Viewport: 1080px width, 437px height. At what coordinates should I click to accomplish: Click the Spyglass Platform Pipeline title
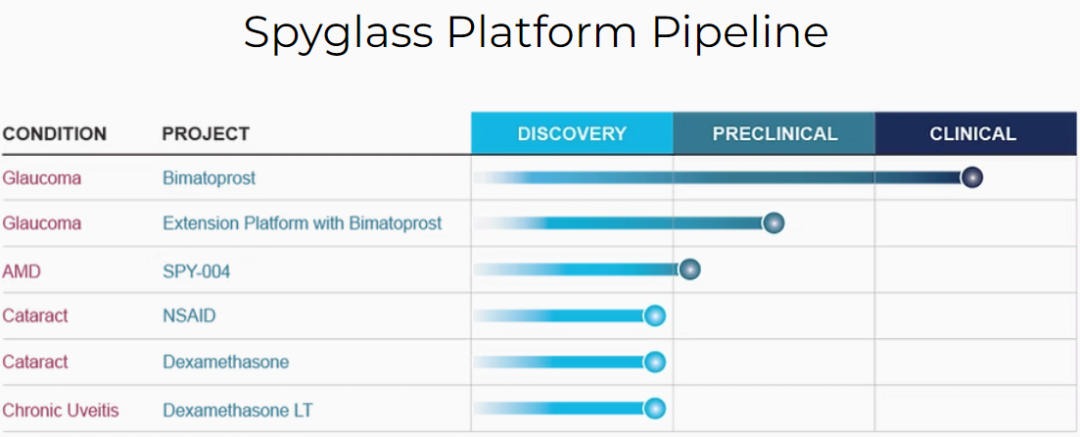tap(536, 32)
